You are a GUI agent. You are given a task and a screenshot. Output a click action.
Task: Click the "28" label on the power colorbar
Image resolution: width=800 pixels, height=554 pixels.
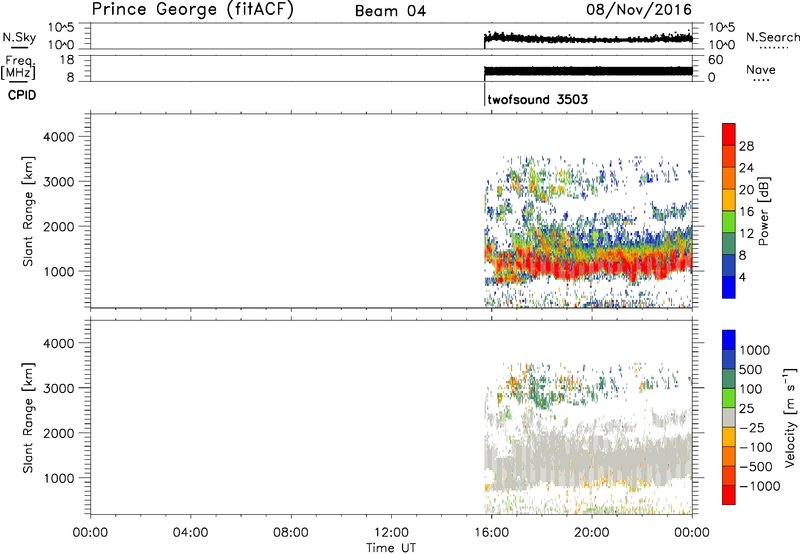pyautogui.click(x=746, y=146)
